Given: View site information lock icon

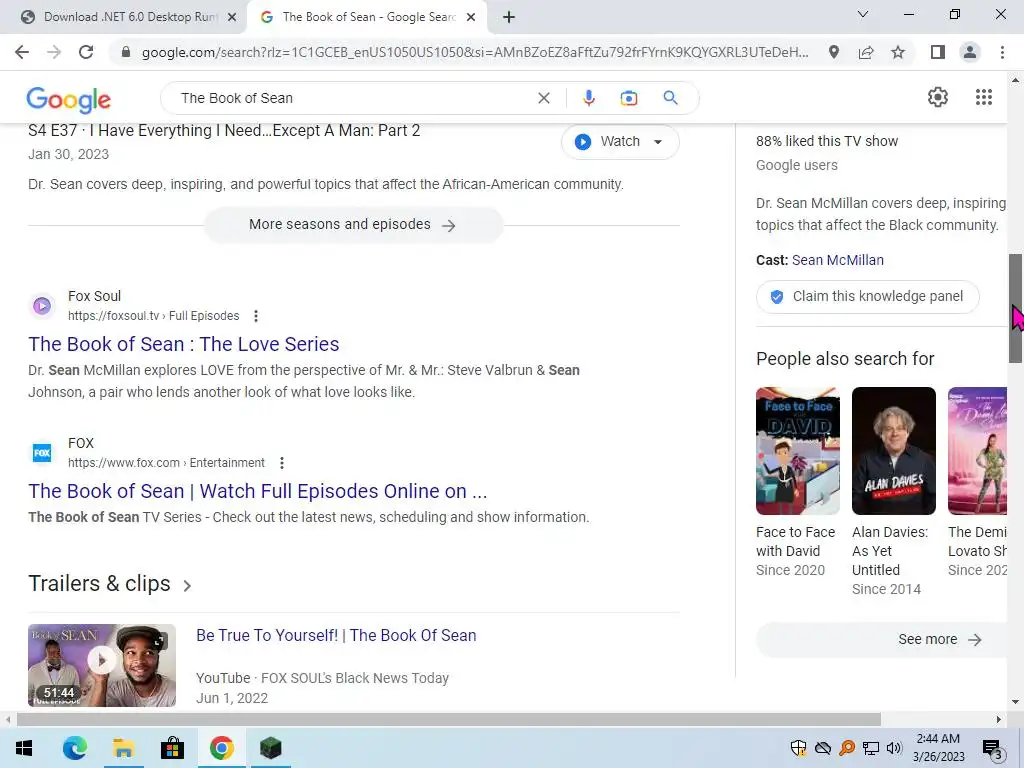Looking at the screenshot, I should tap(126, 52).
